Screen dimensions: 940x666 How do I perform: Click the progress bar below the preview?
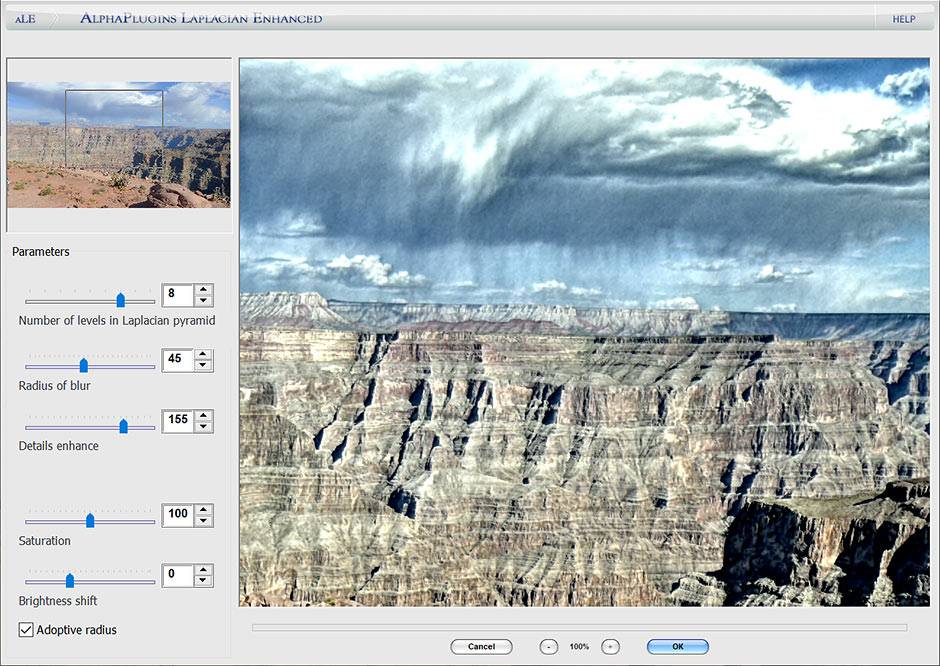579,628
